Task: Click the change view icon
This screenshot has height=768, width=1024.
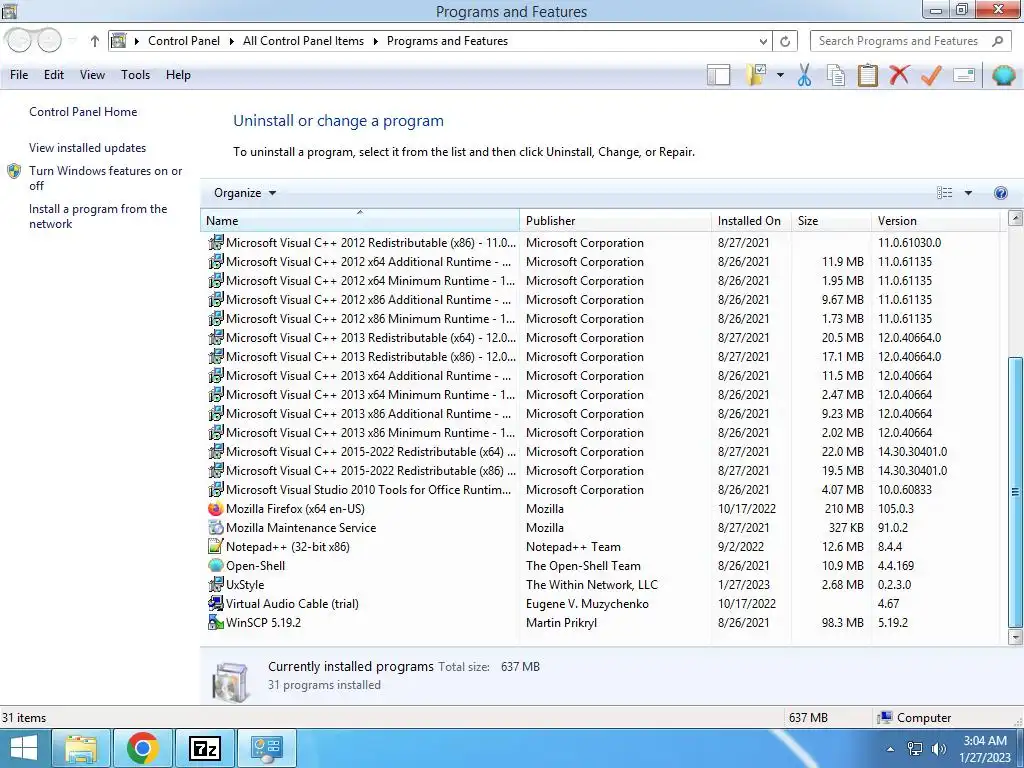Action: point(944,193)
